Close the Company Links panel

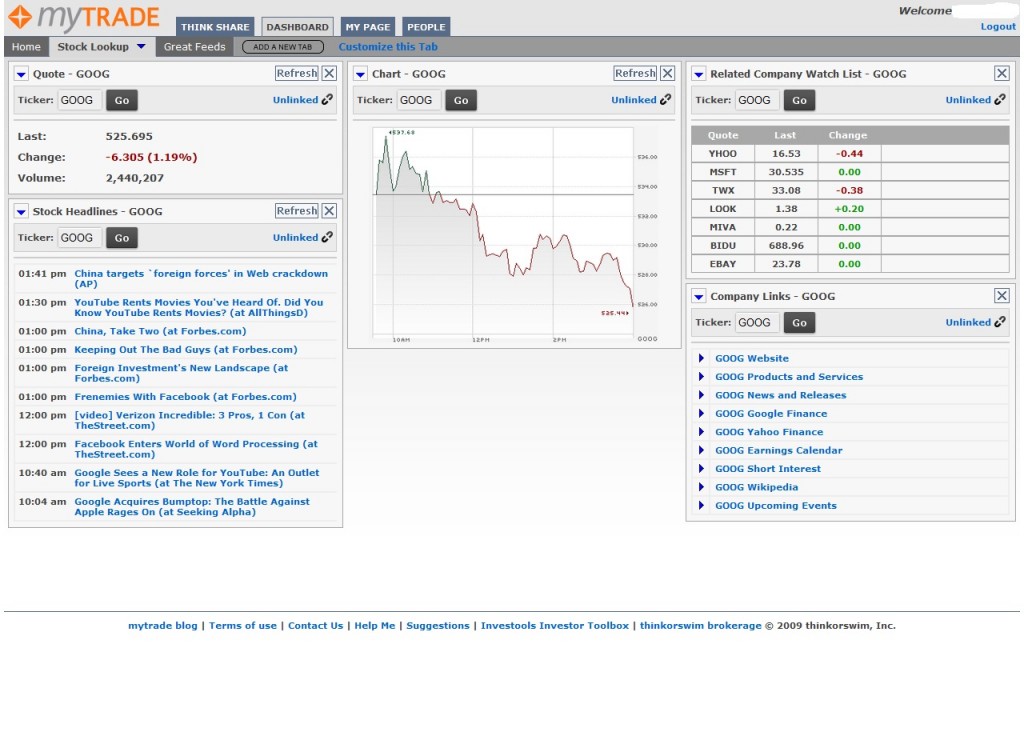[x=1001, y=296]
